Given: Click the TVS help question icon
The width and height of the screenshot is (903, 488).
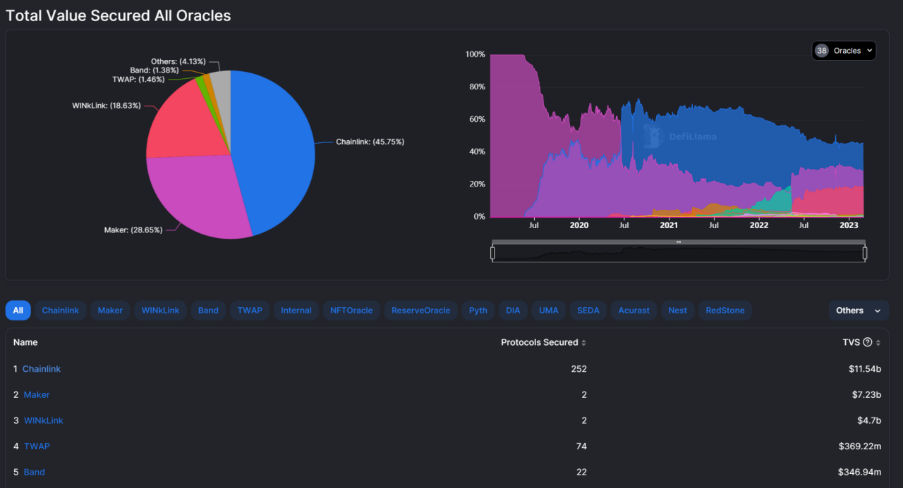Looking at the screenshot, I should point(867,342).
